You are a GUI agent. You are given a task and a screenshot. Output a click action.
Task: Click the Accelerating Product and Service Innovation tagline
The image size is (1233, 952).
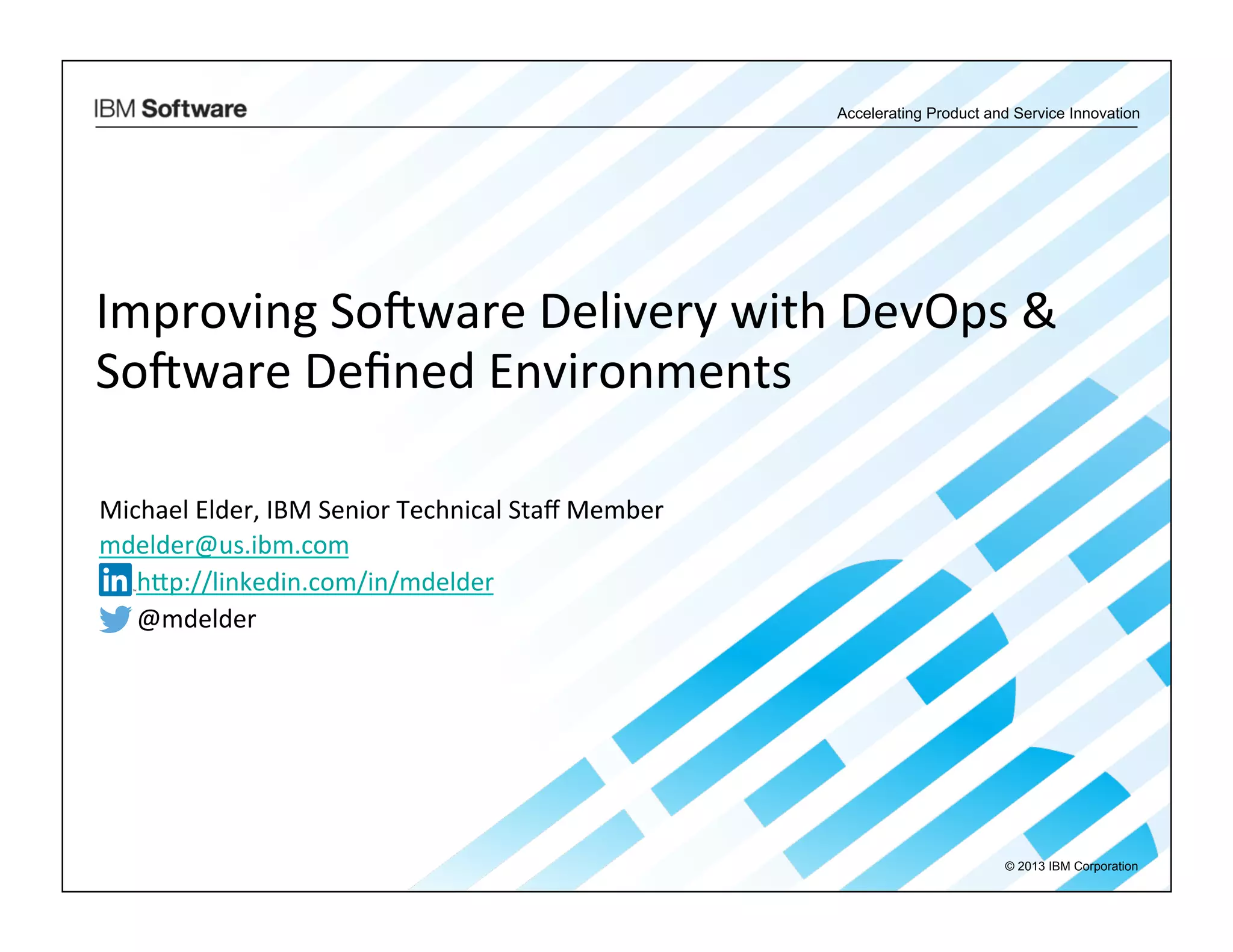click(x=987, y=113)
